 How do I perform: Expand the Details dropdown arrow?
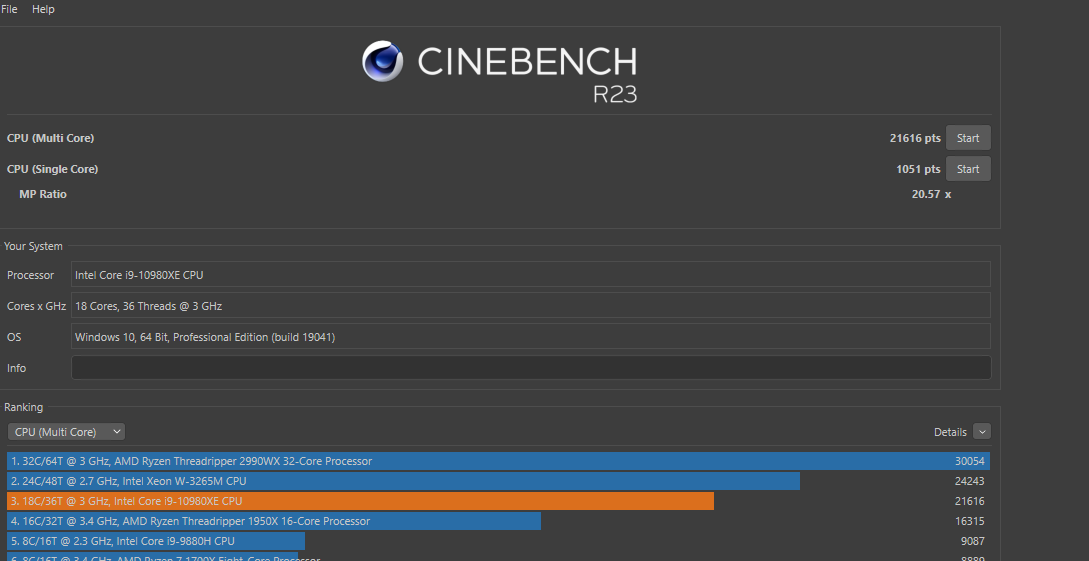(x=981, y=432)
